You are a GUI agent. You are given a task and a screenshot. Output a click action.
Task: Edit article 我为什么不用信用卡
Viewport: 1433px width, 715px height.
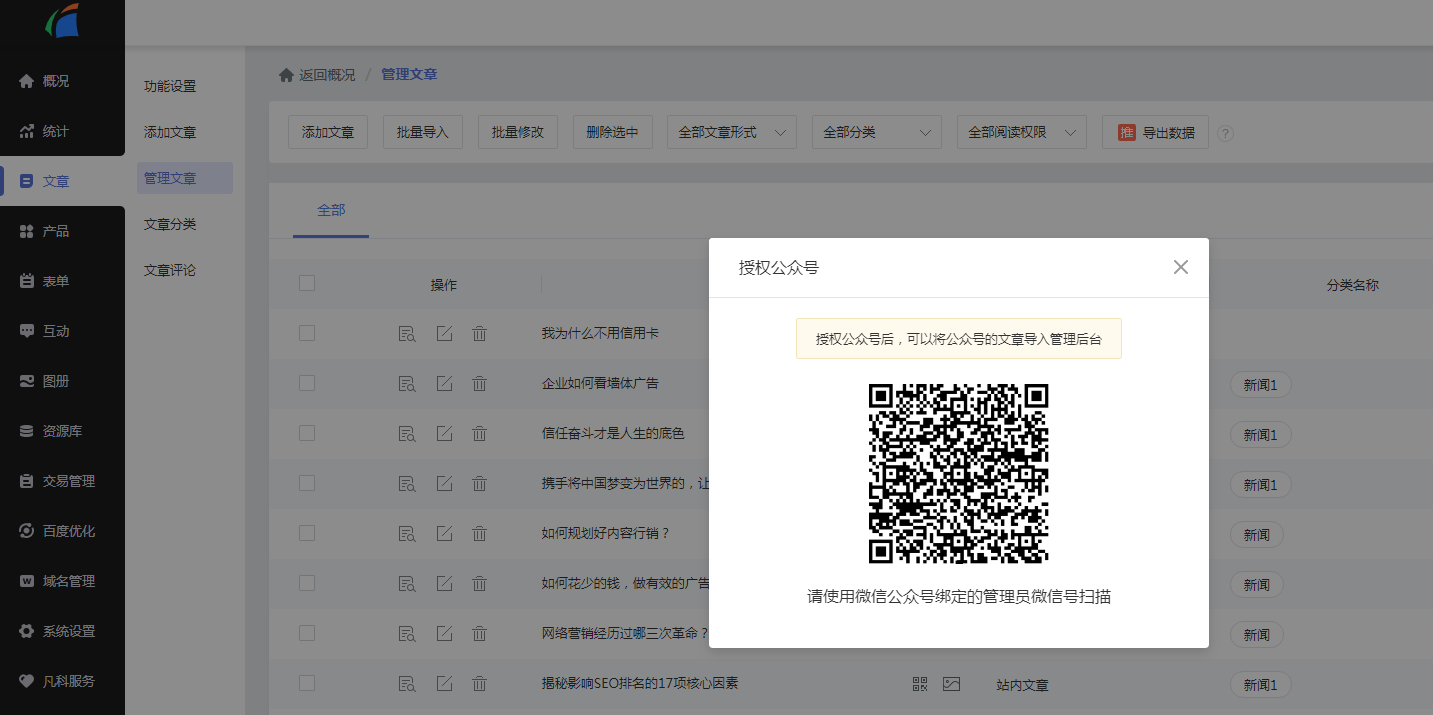tap(445, 334)
